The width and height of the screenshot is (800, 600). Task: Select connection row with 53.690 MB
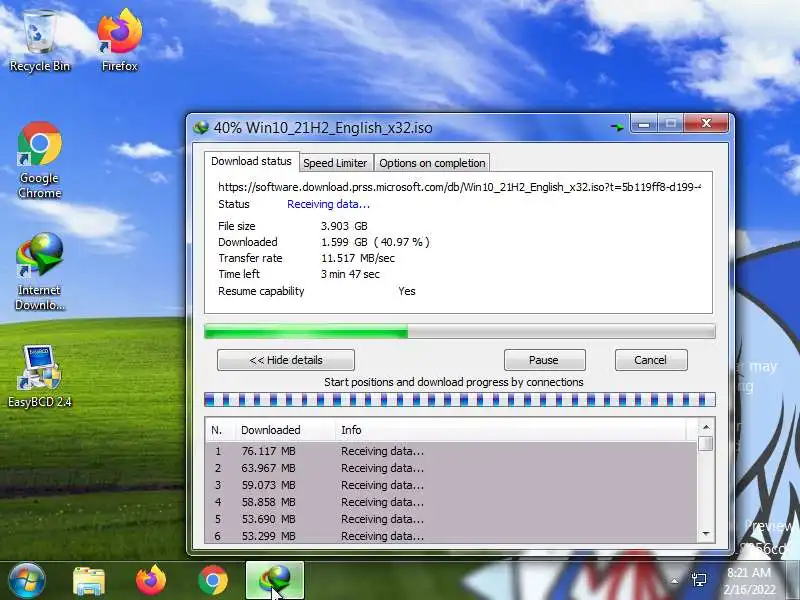pos(451,519)
